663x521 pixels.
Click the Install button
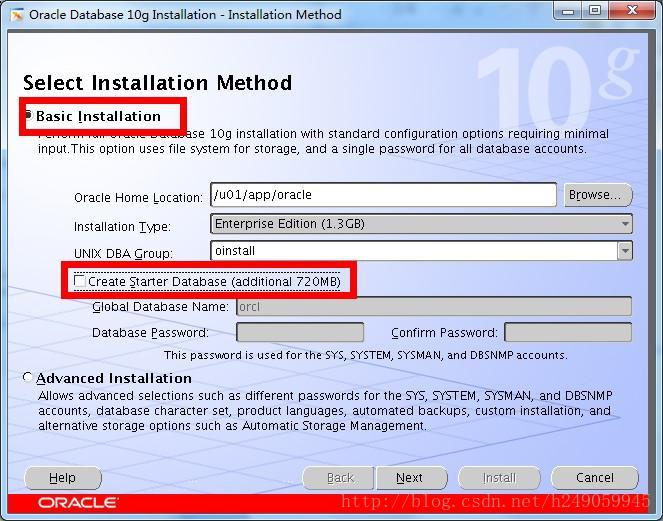(499, 478)
